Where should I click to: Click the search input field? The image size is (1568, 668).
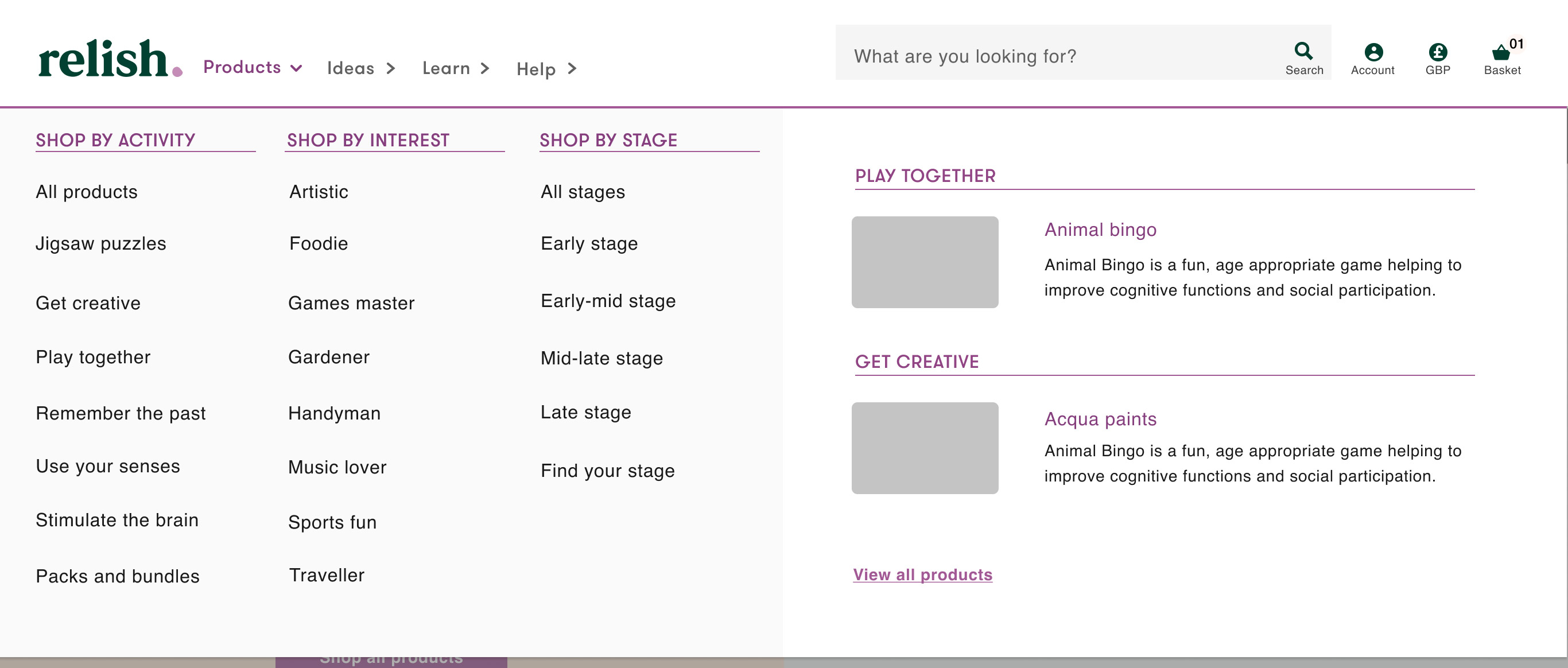1059,56
